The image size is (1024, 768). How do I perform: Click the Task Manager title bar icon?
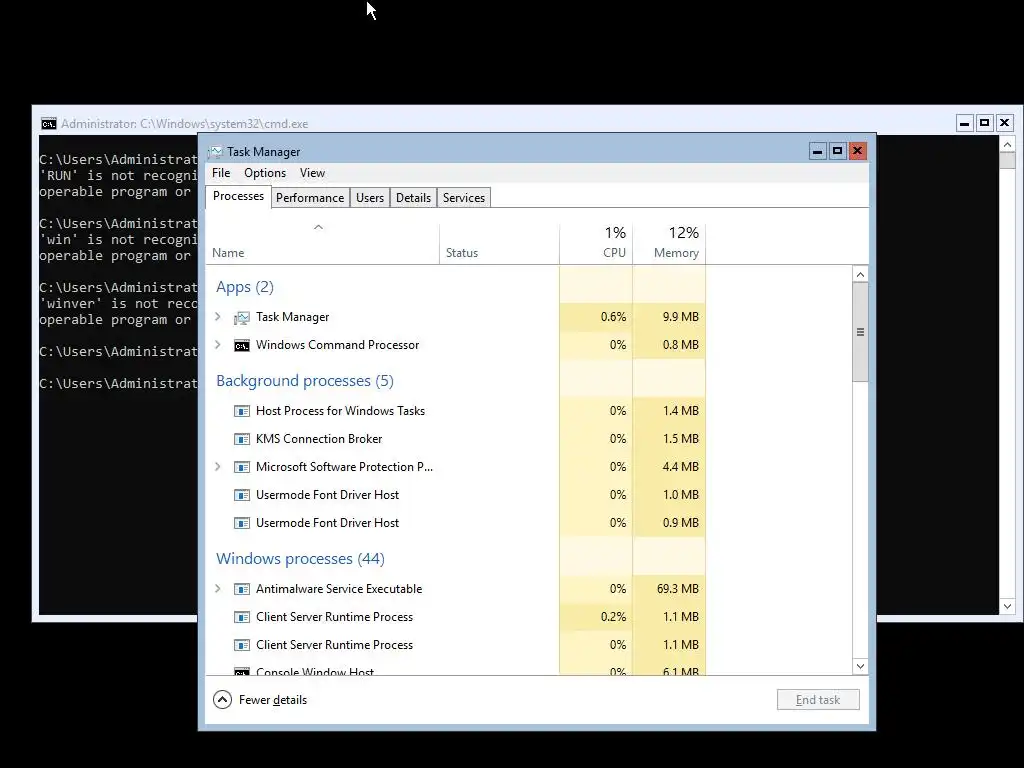(x=216, y=152)
